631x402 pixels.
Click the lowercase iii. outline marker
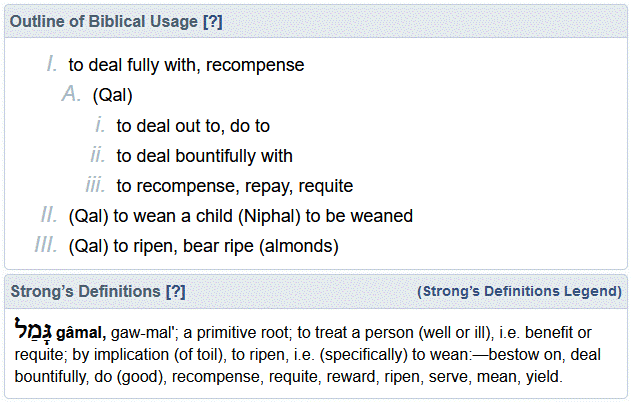[96, 186]
